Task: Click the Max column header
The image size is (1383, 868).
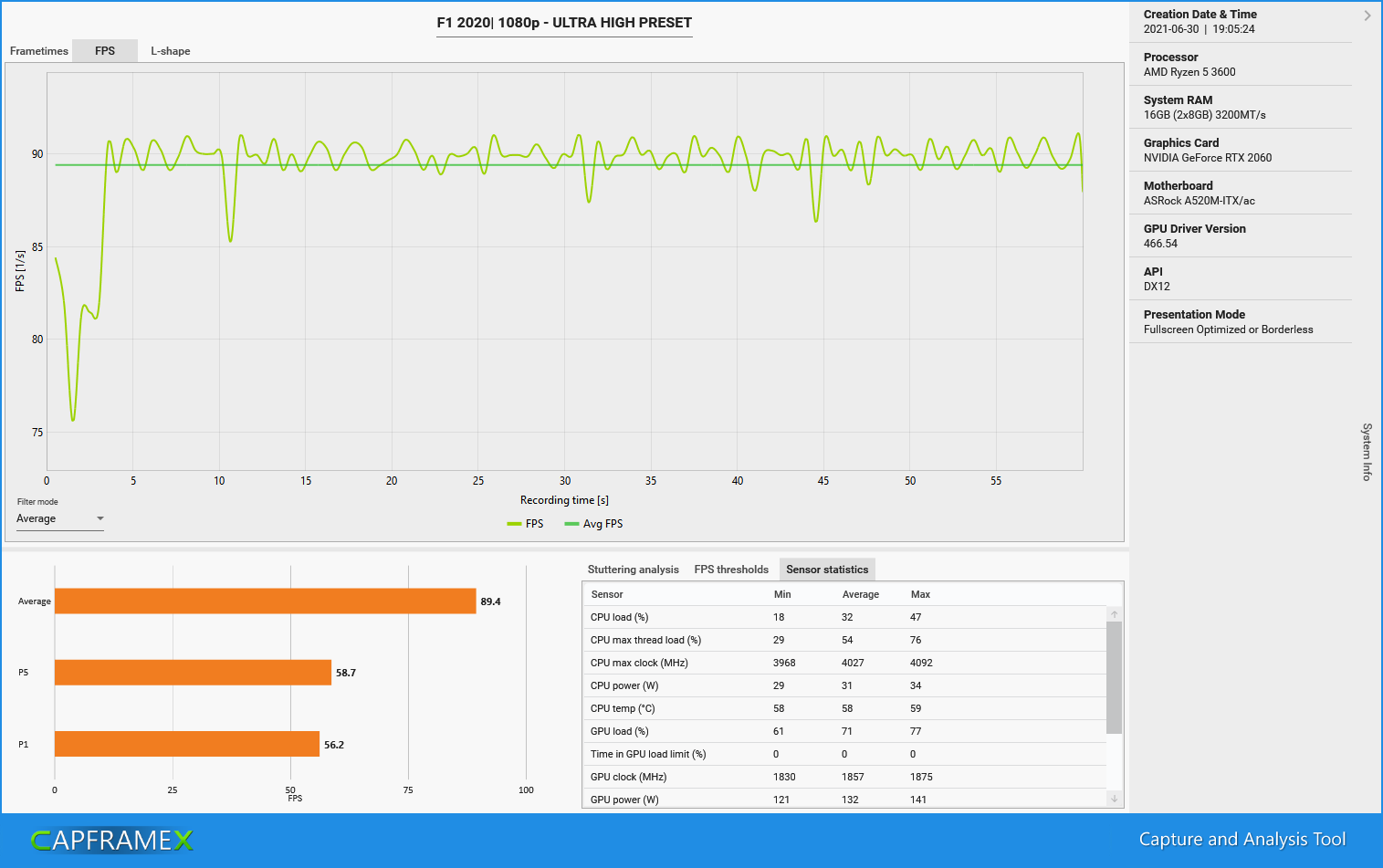Action: click(920, 594)
